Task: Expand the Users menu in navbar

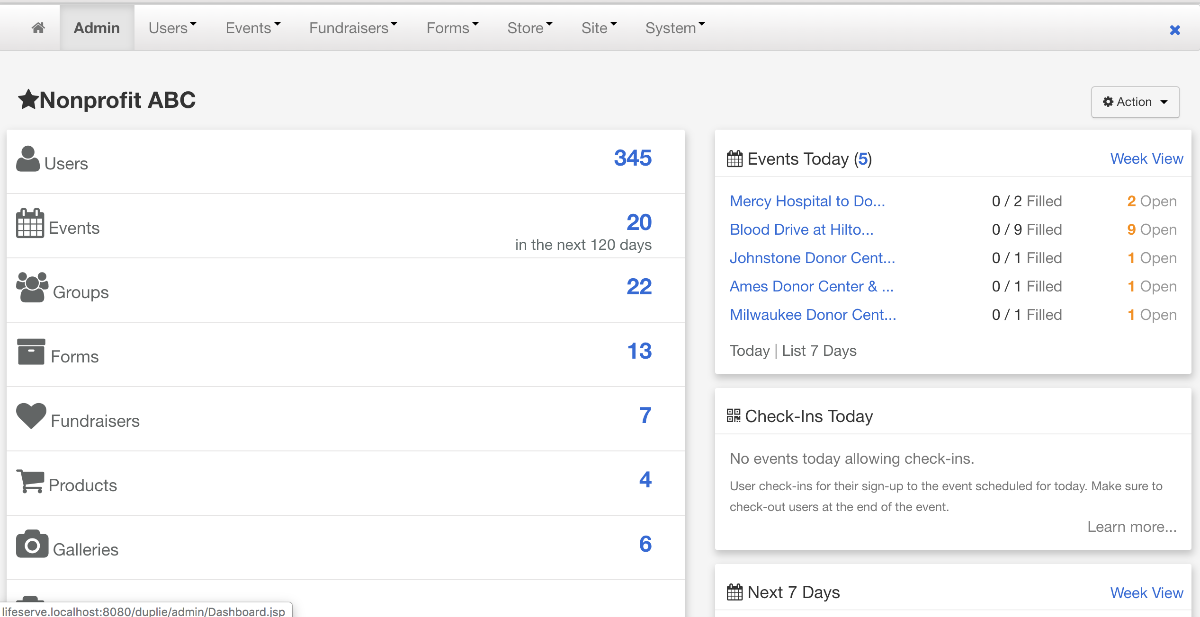Action: pyautogui.click(x=172, y=28)
